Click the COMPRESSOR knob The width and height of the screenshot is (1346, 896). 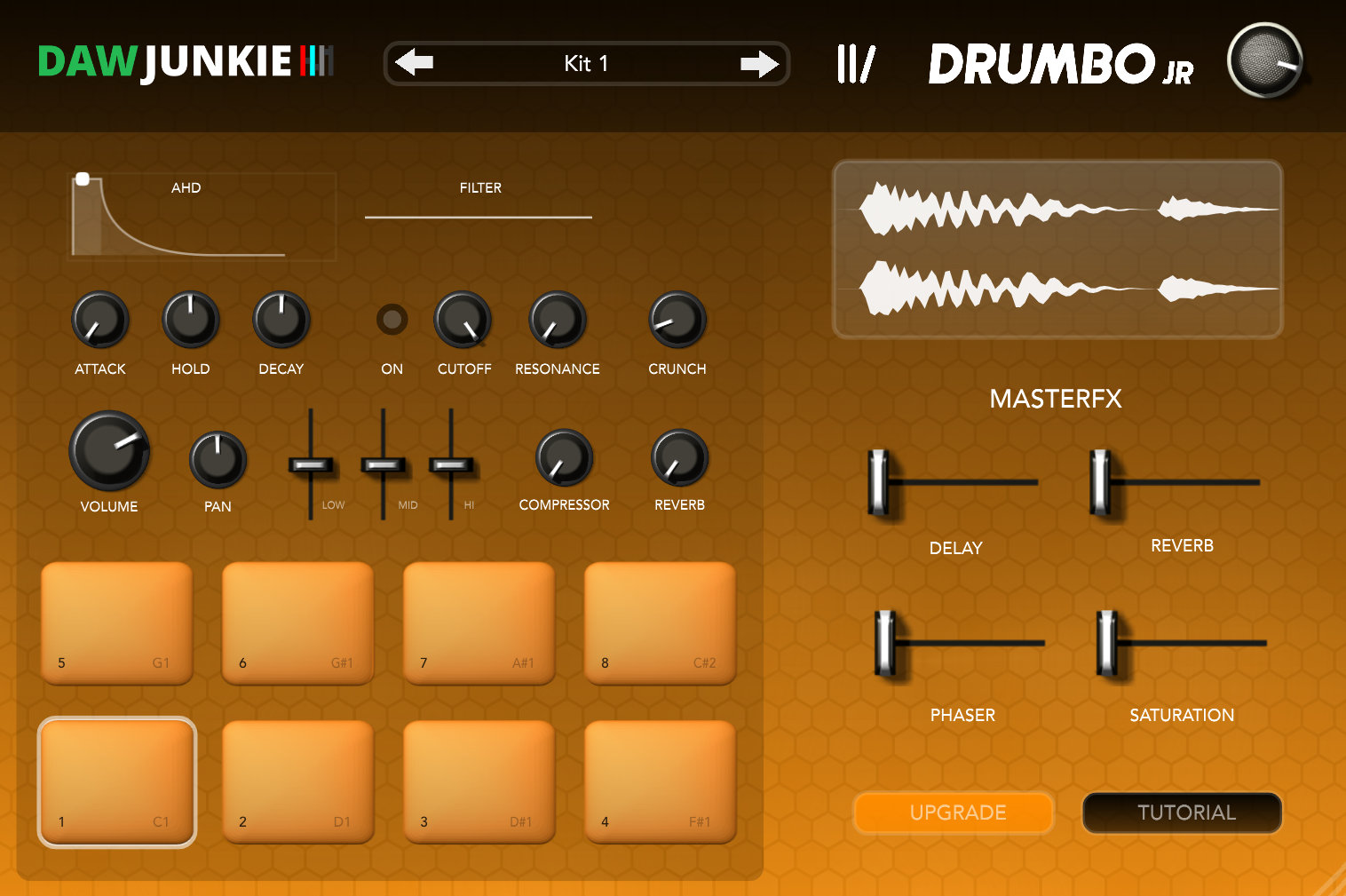click(564, 458)
